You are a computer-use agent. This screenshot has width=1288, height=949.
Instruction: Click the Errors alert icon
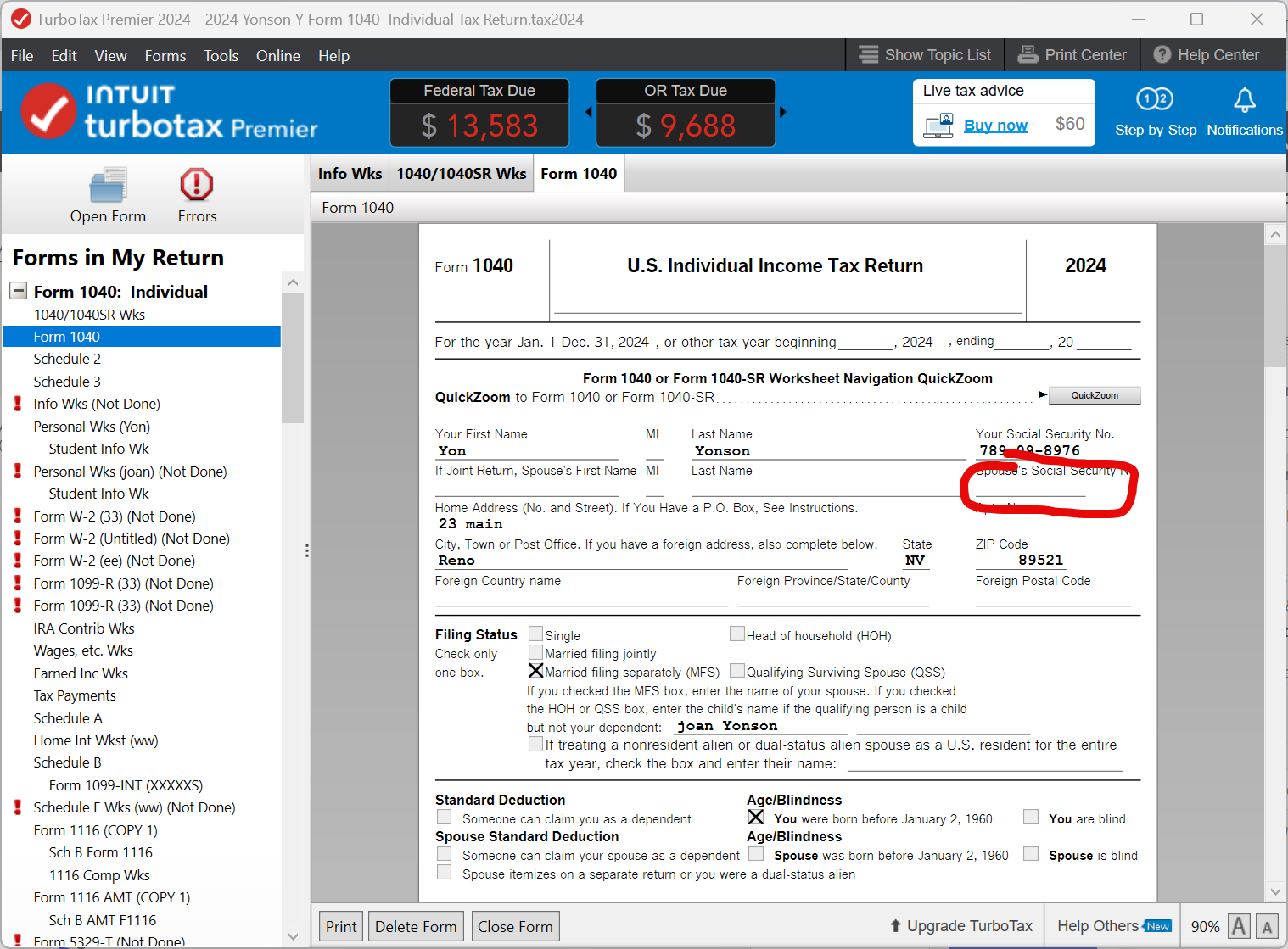click(197, 185)
